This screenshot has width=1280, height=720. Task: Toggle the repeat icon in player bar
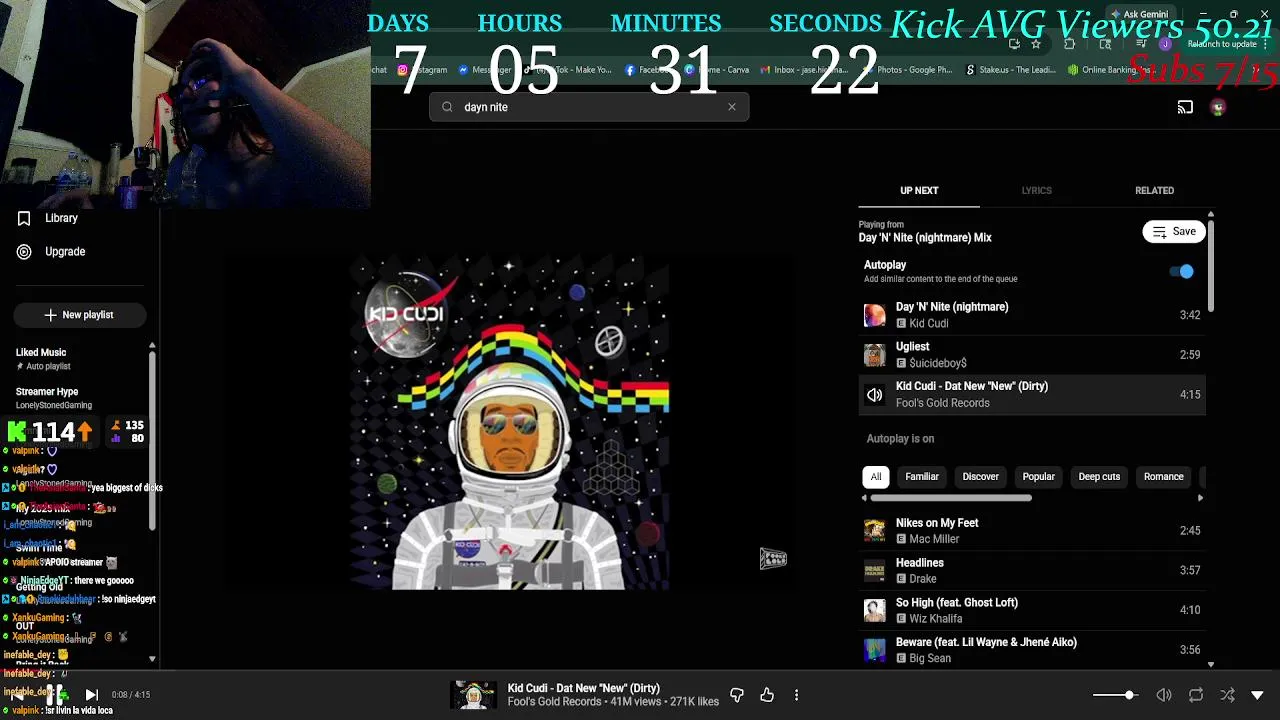pyautogui.click(x=1196, y=695)
